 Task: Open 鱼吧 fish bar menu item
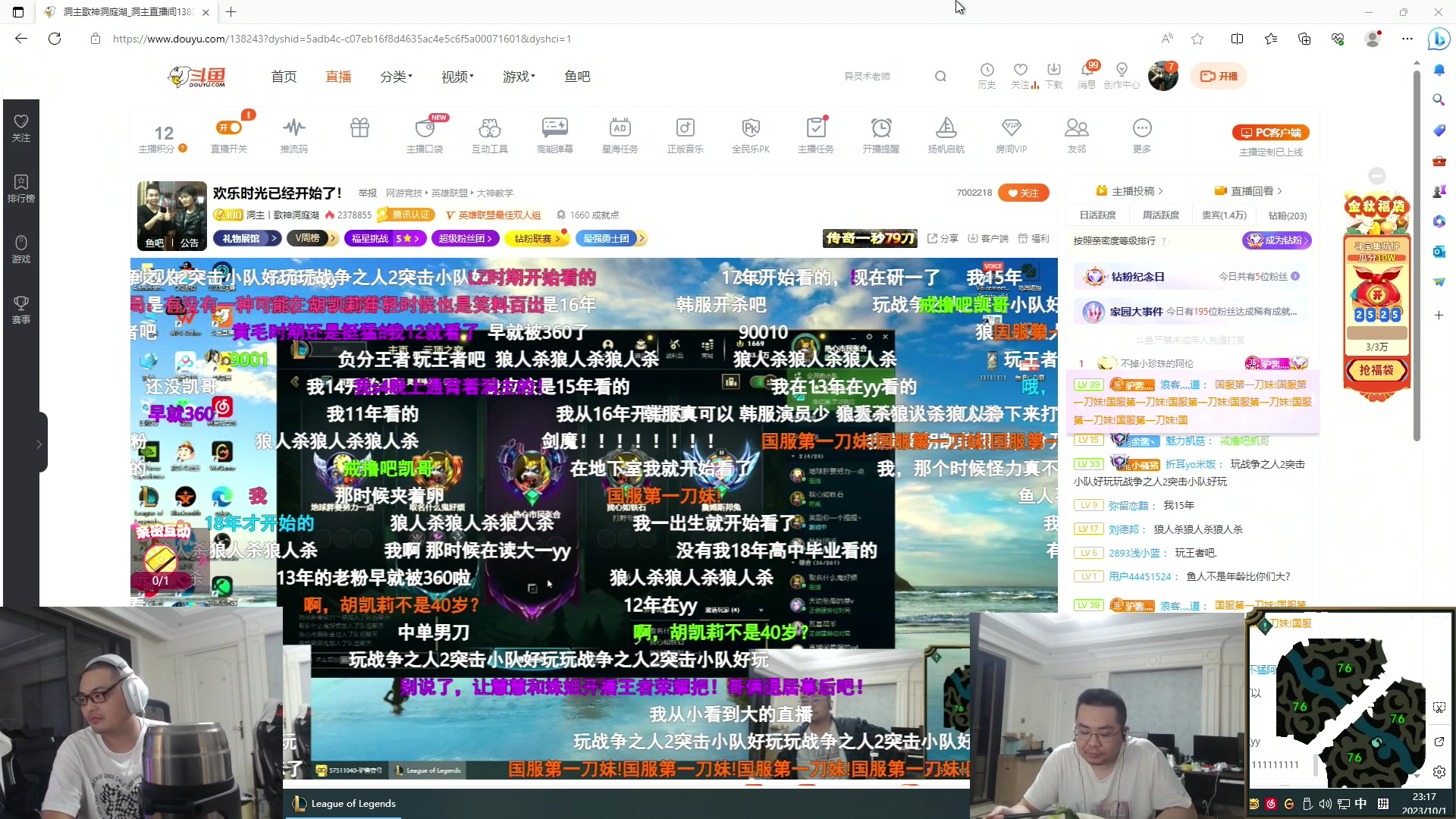coord(577,77)
